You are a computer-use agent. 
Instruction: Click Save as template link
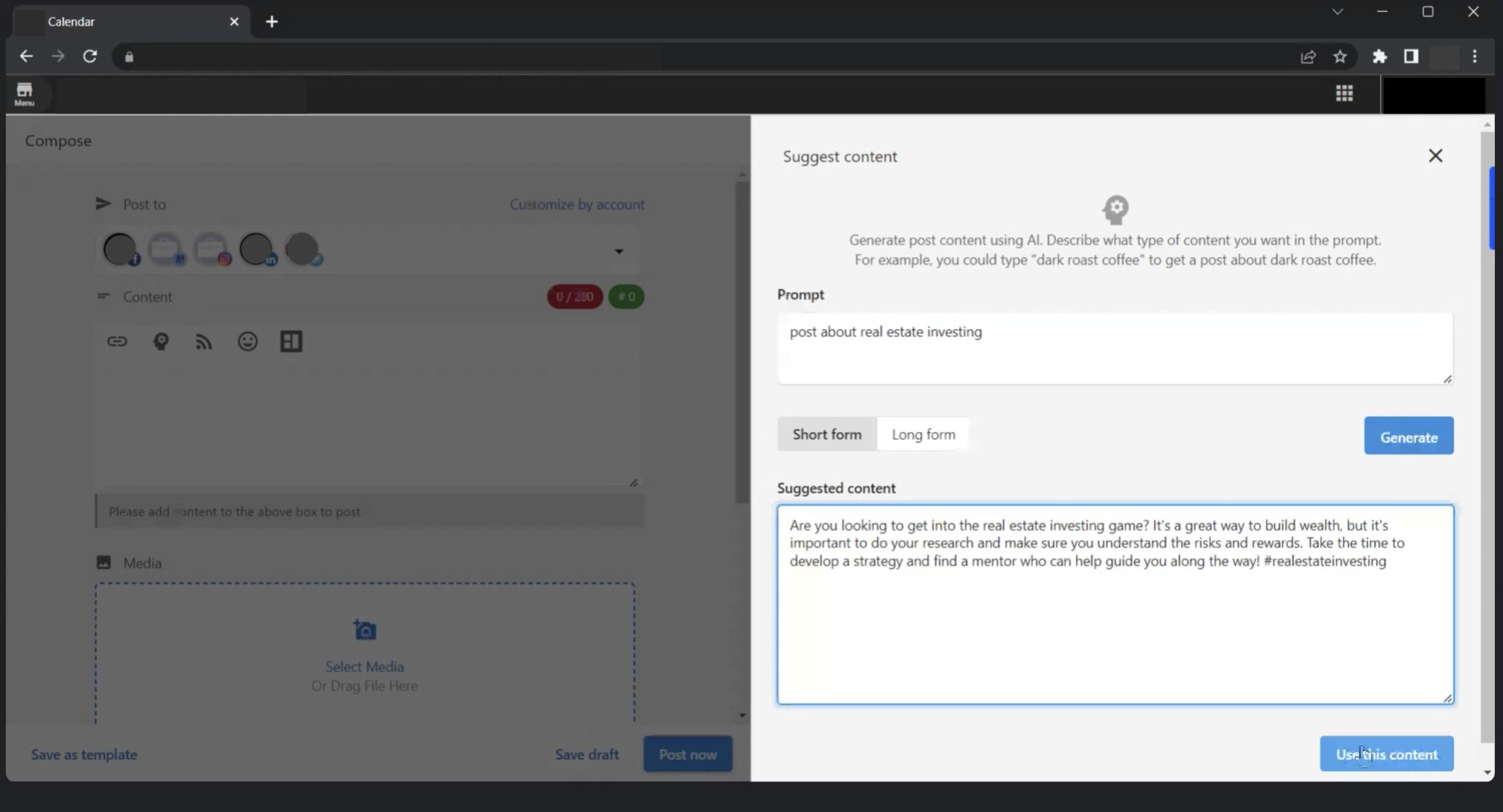click(x=84, y=754)
